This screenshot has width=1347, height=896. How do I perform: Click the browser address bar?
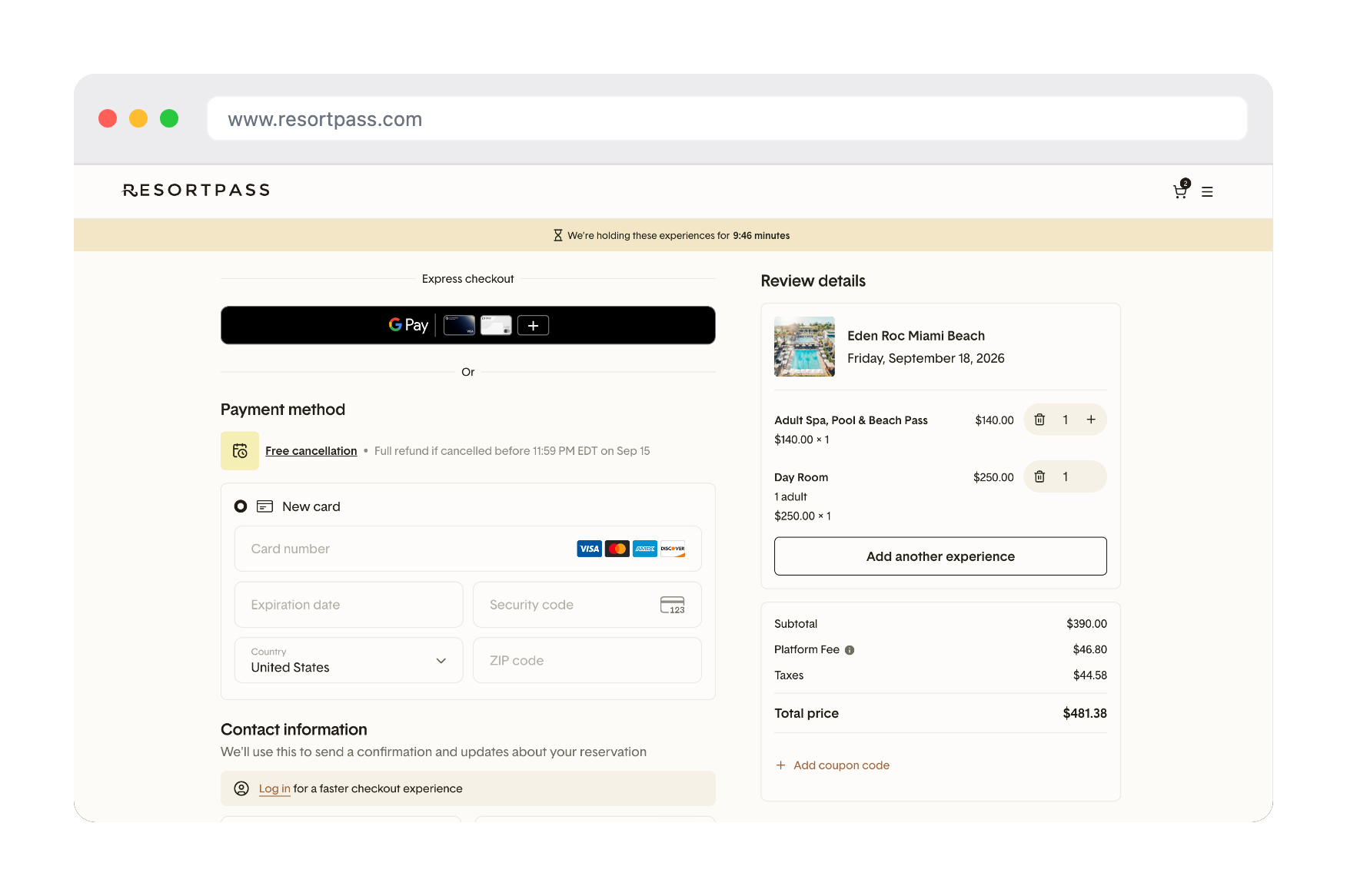point(727,119)
